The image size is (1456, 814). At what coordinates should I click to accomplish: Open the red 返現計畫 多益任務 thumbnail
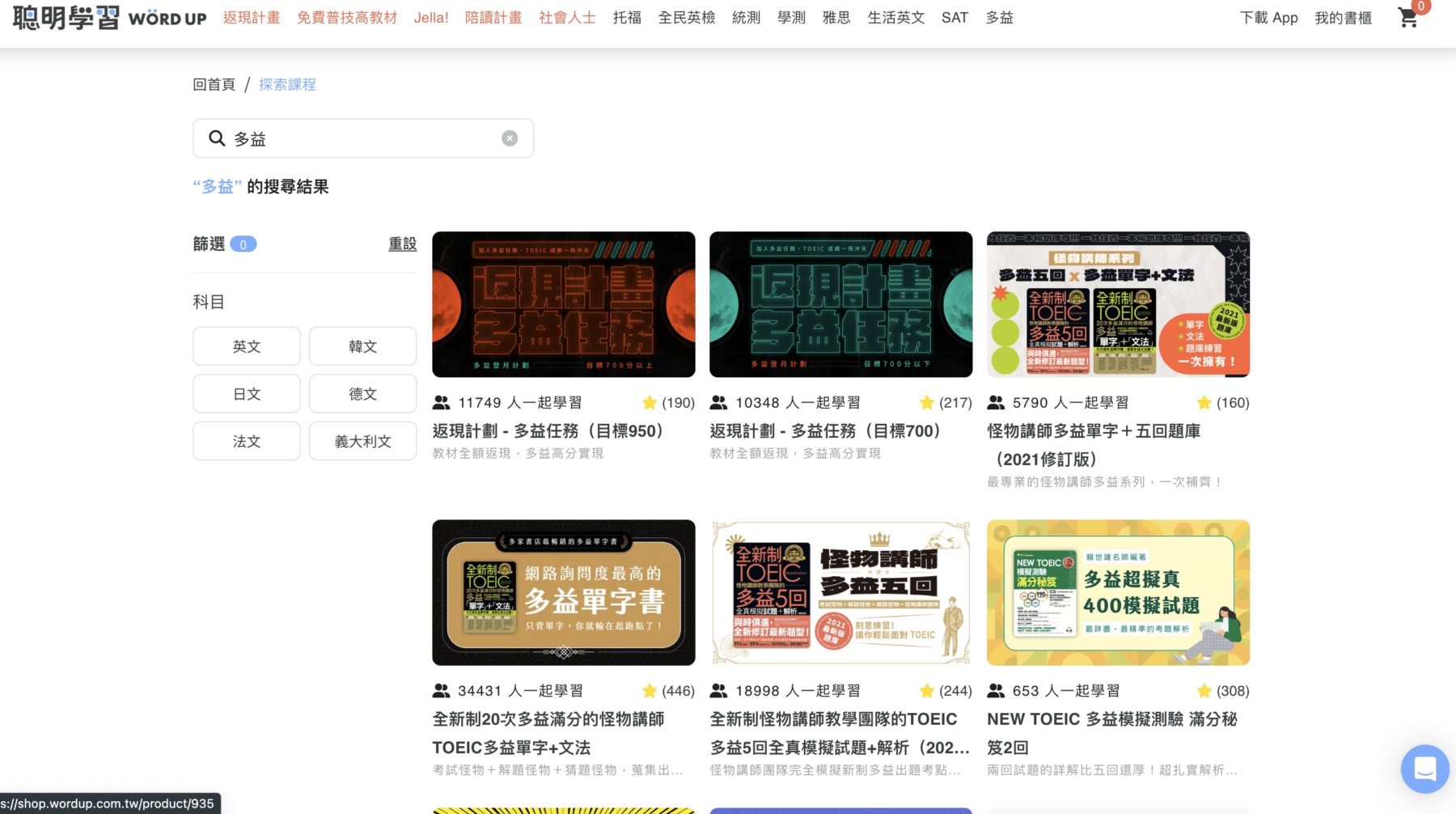(x=564, y=304)
